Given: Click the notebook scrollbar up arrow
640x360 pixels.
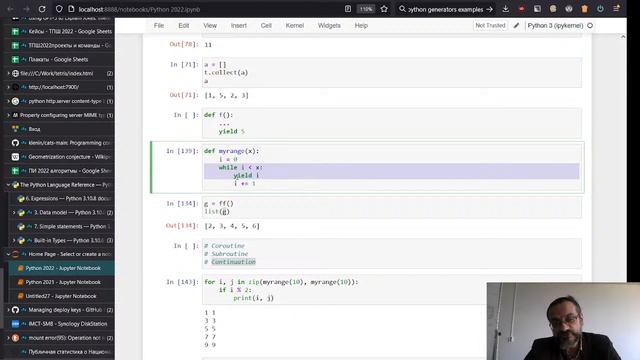Looking at the screenshot, I should [x=623, y=37].
